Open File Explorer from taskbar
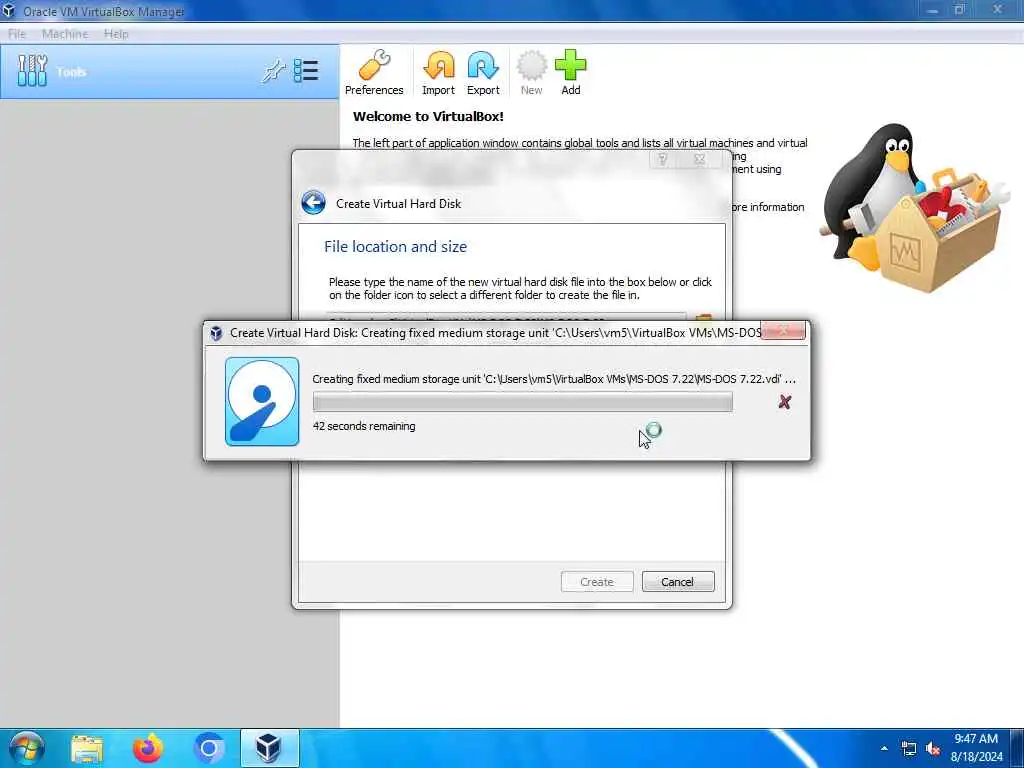The image size is (1024, 768). (87, 749)
